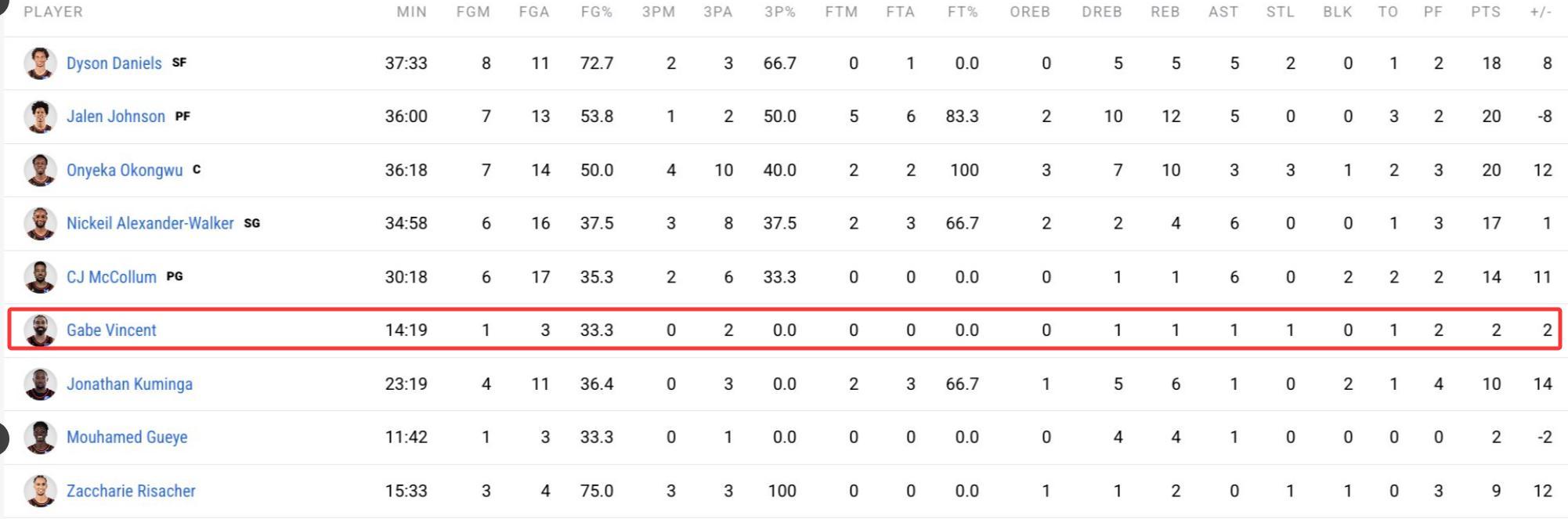Screen dimensions: 1568x519
Task: Open Dyson Daniels' player profile link
Action: [114, 63]
